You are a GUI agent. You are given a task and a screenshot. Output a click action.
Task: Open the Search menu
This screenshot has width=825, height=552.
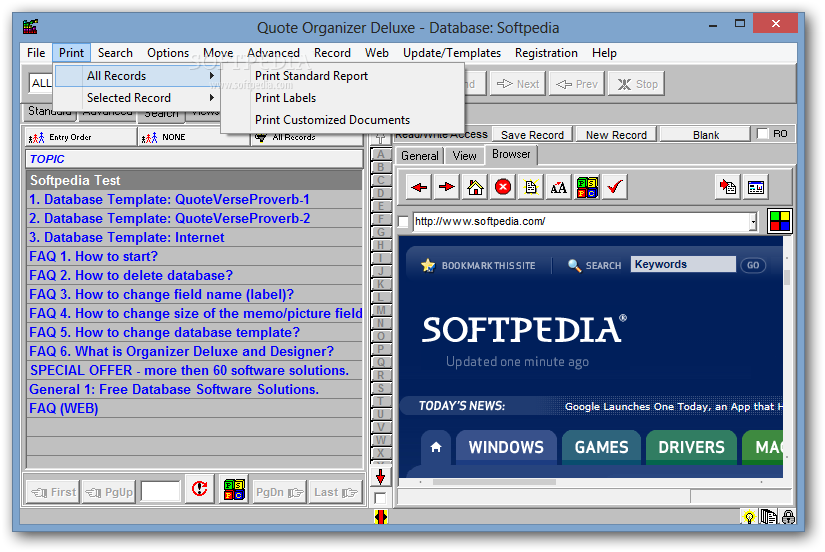pos(115,53)
